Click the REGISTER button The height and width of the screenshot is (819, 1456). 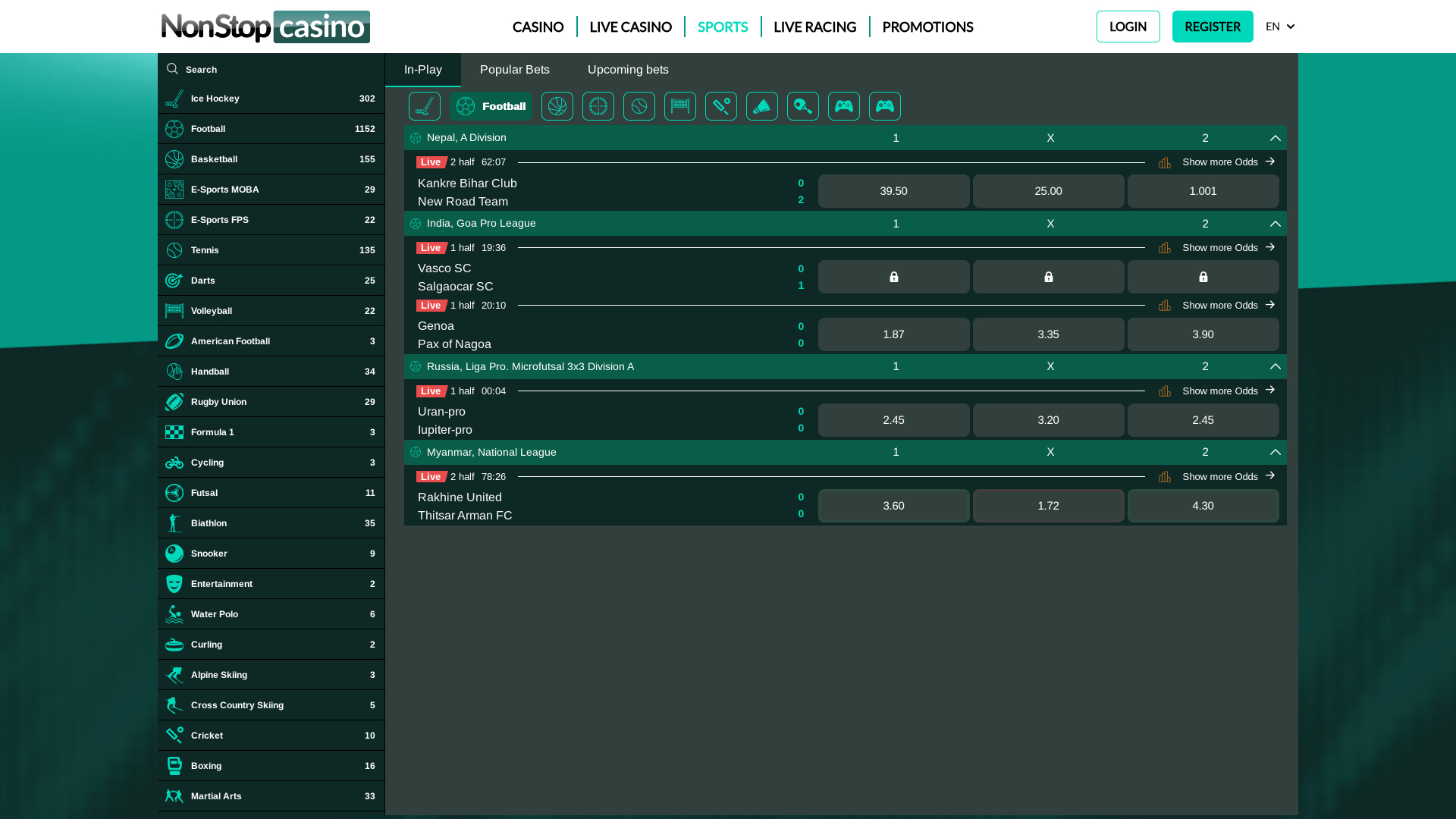click(1212, 26)
